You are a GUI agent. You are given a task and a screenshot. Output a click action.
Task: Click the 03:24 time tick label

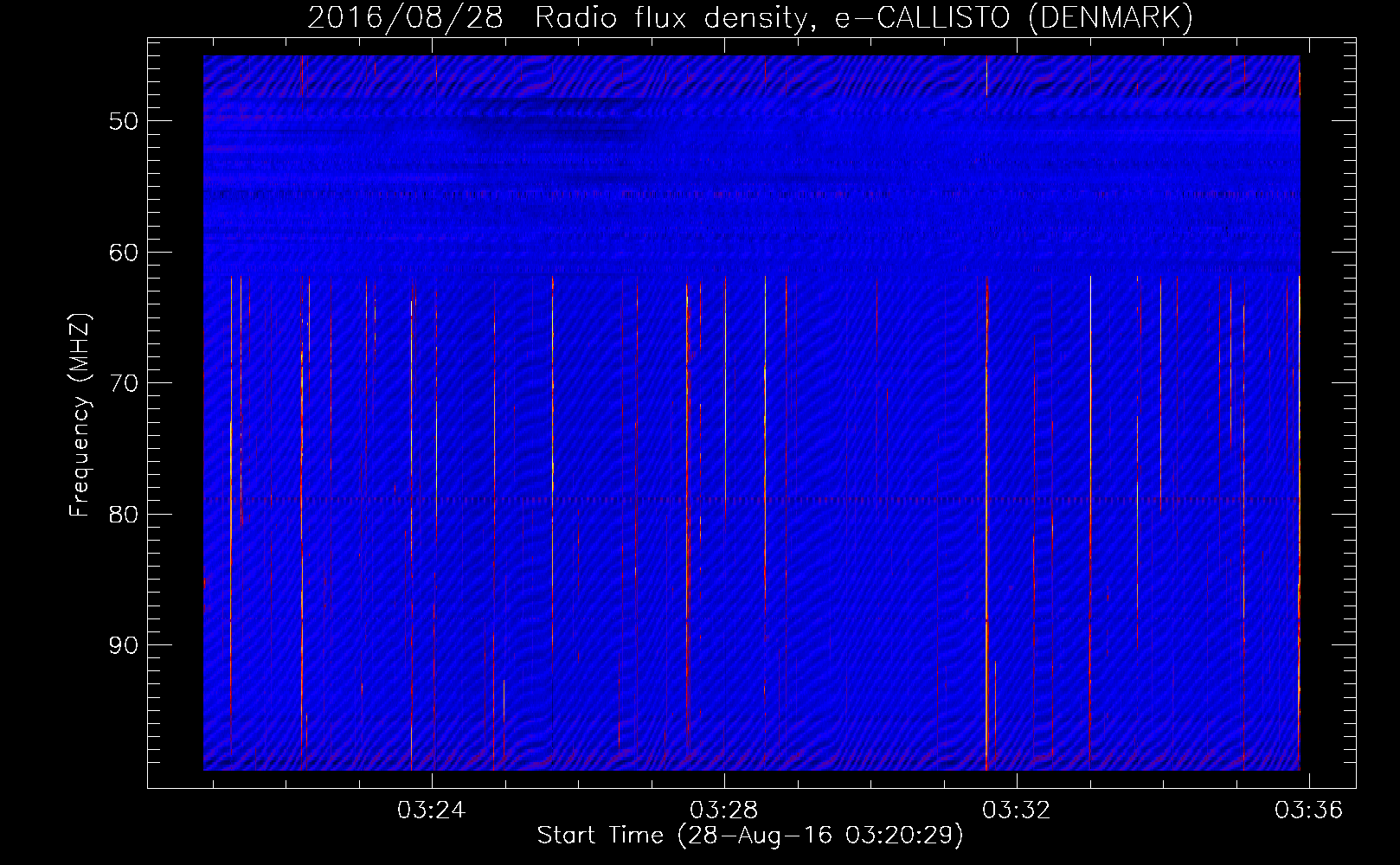point(431,811)
